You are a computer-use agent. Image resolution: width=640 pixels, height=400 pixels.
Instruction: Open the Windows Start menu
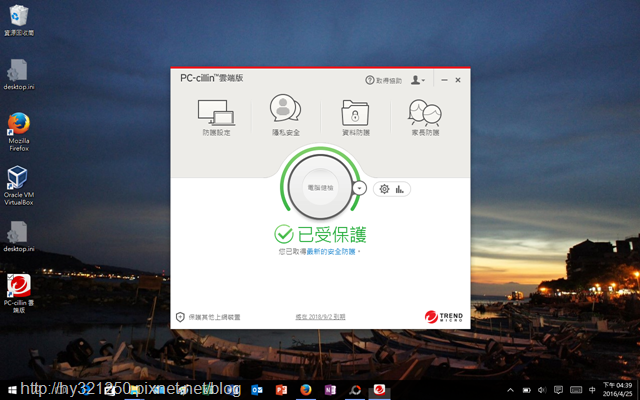(x=12, y=390)
